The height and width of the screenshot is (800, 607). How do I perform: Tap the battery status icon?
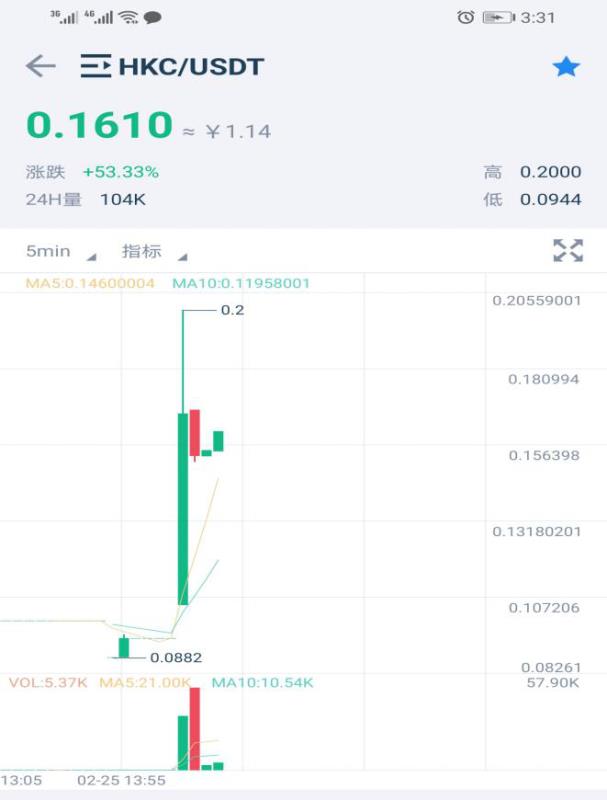pyautogui.click(x=497, y=17)
